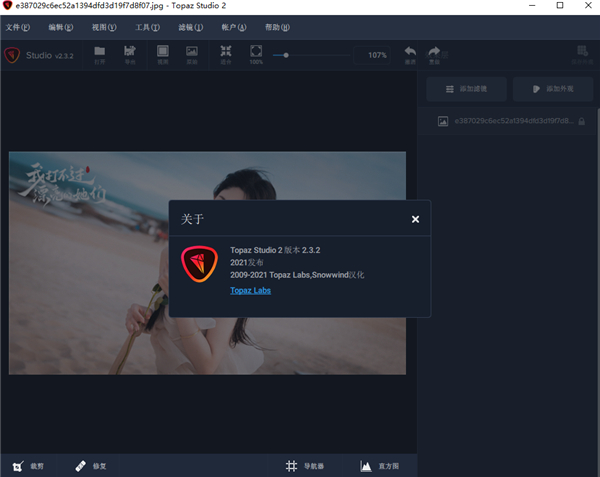
Task: Open the 文件 (File) menu
Action: [x=18, y=27]
